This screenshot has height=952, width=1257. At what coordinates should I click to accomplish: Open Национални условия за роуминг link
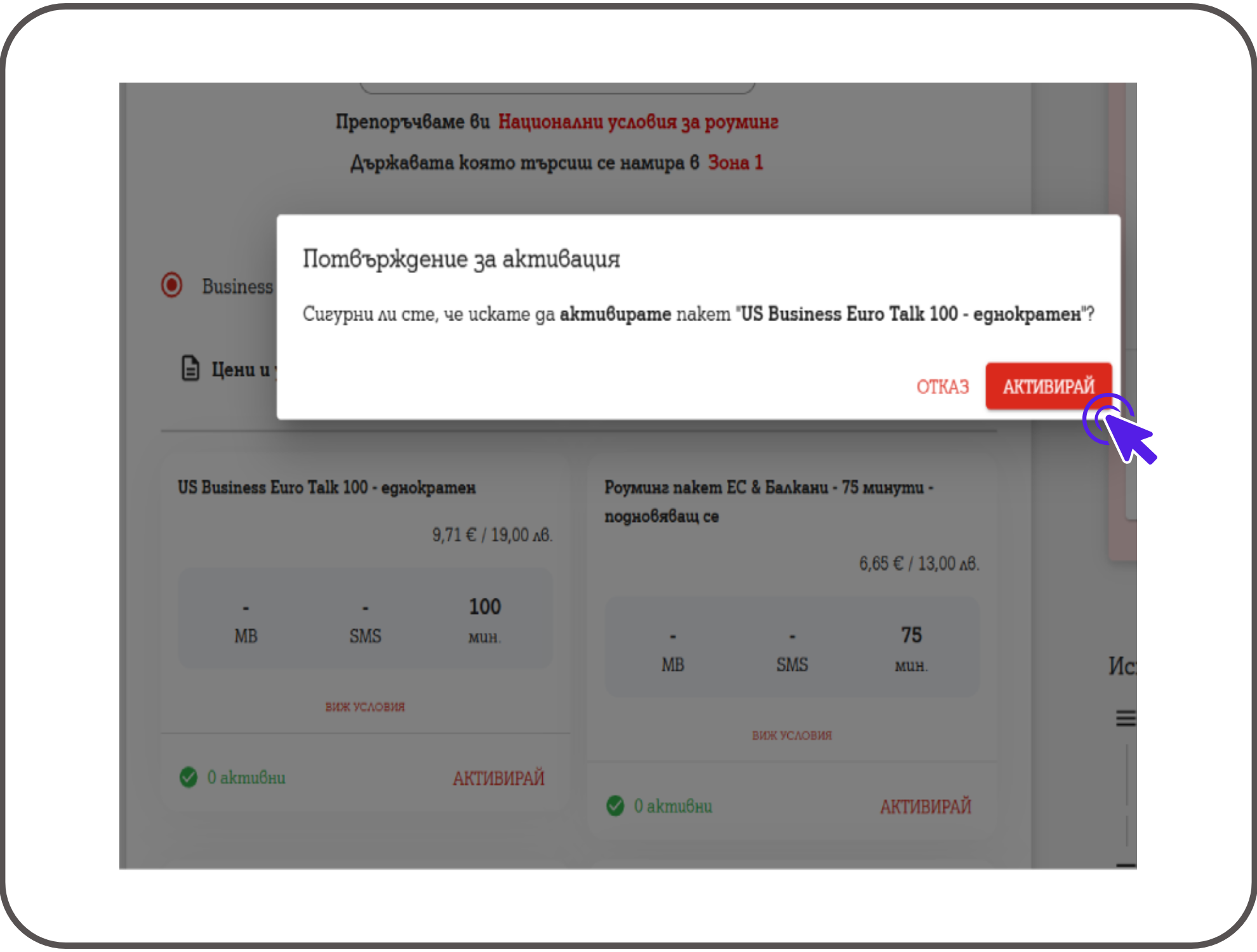638,122
